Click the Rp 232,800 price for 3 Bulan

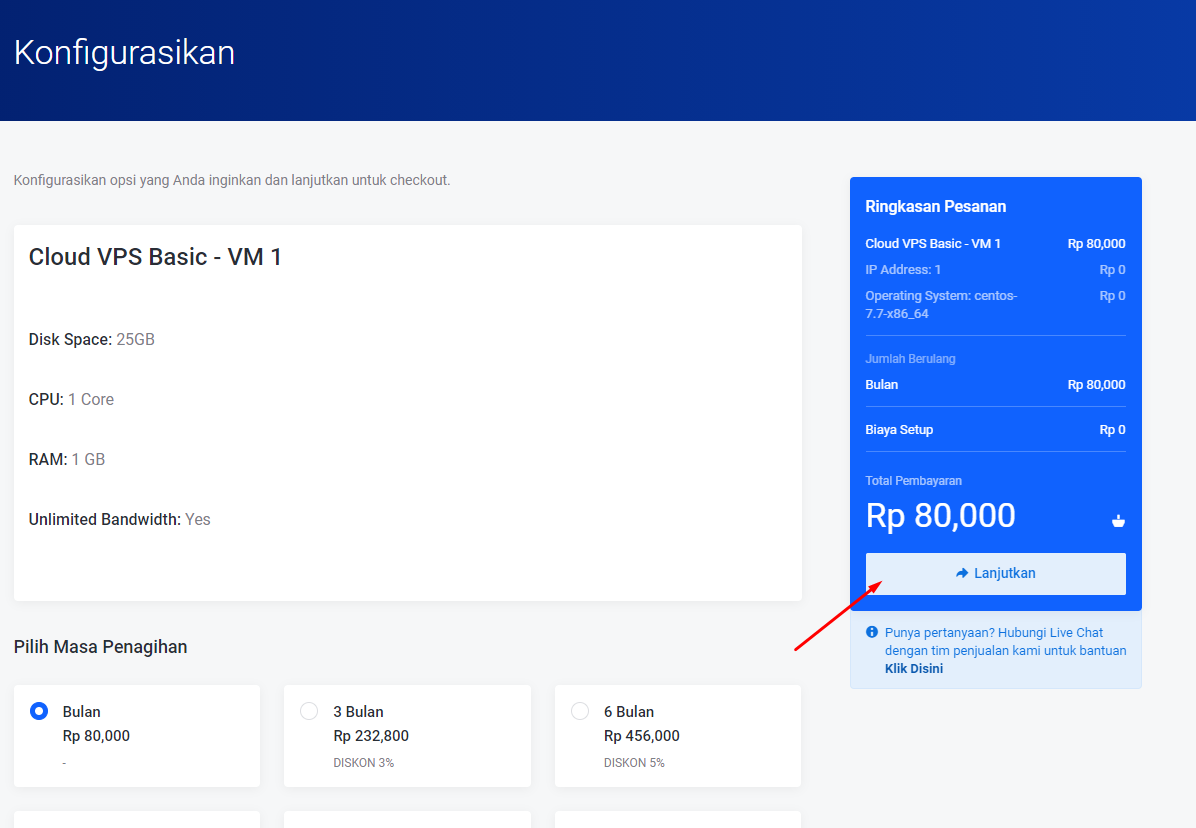[x=371, y=736]
